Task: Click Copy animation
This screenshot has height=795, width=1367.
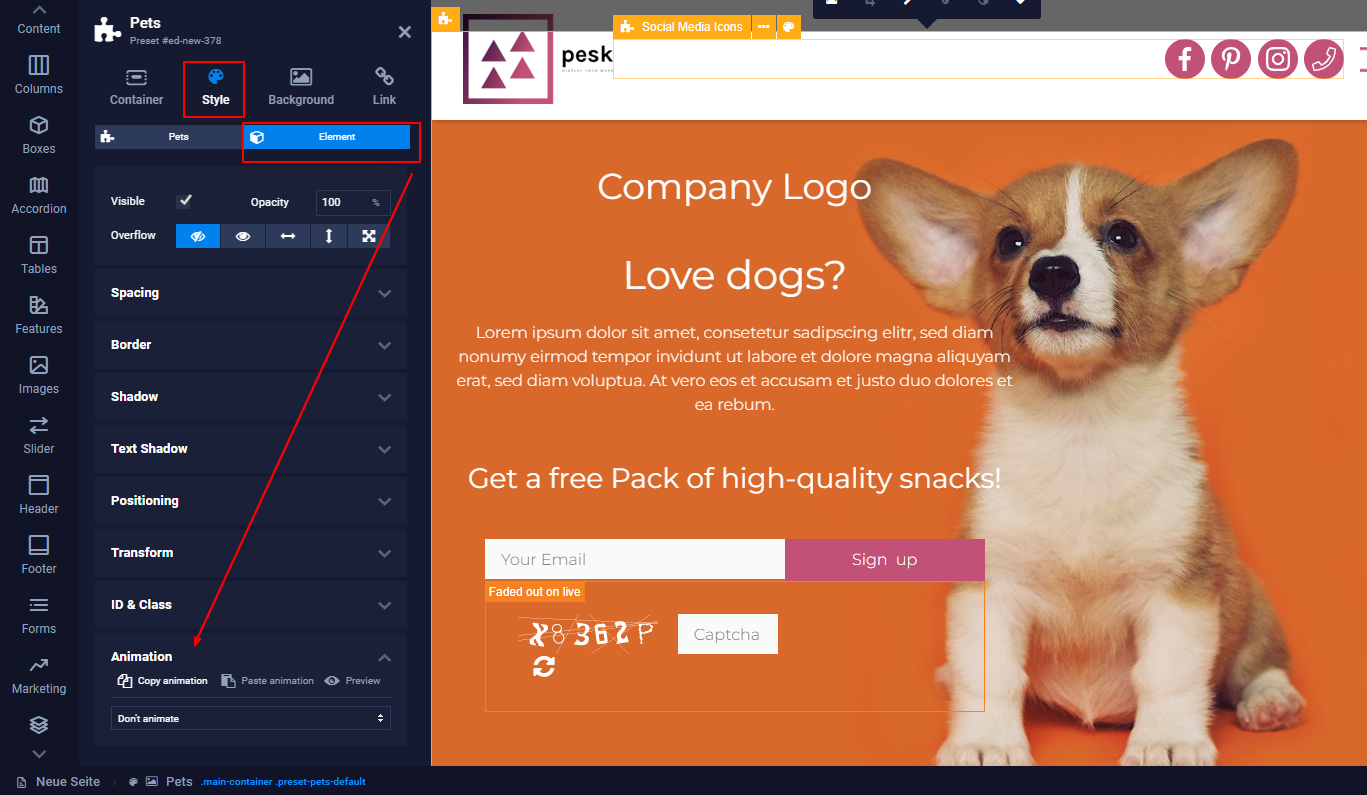Action: (x=163, y=681)
